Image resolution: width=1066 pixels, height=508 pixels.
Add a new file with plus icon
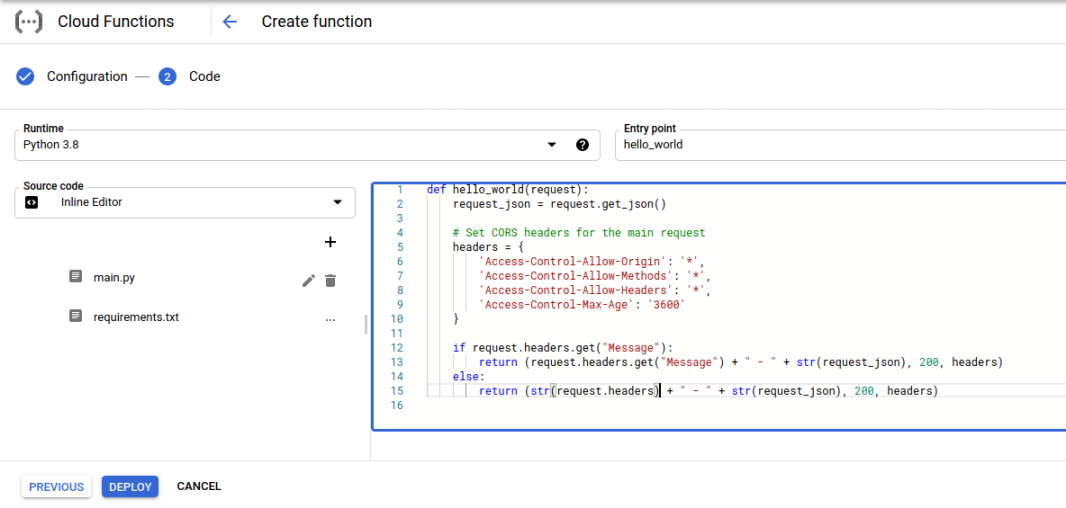coord(330,242)
